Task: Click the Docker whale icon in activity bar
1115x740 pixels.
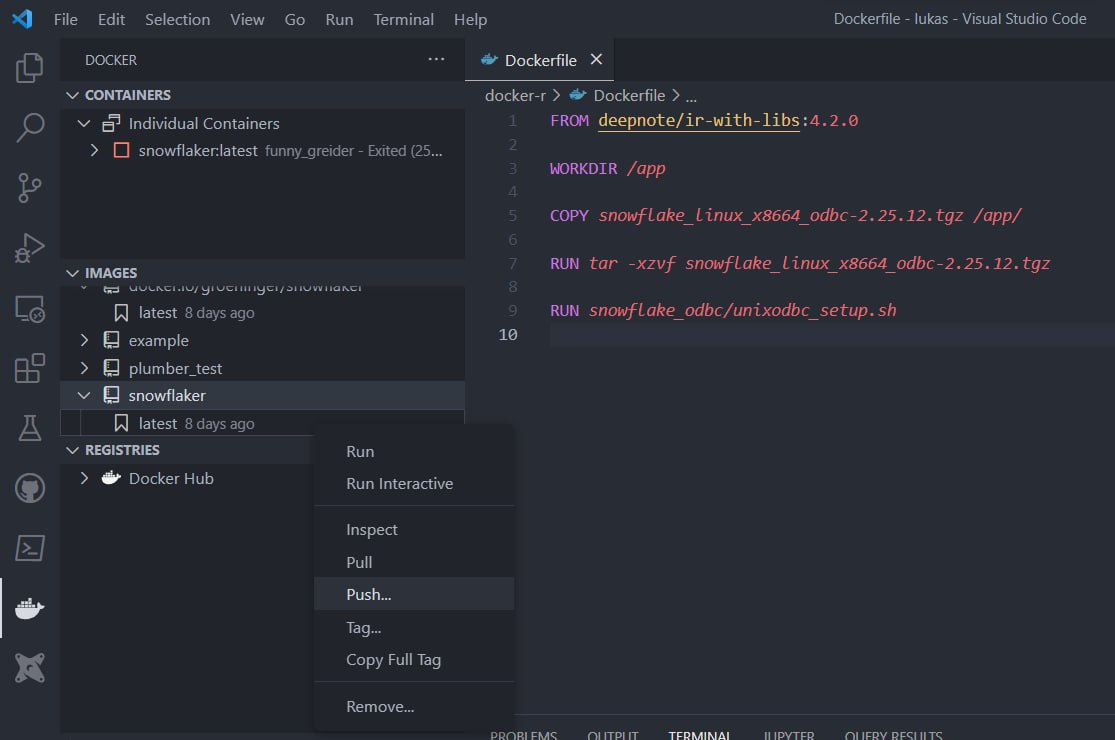Action: pyautogui.click(x=29, y=608)
